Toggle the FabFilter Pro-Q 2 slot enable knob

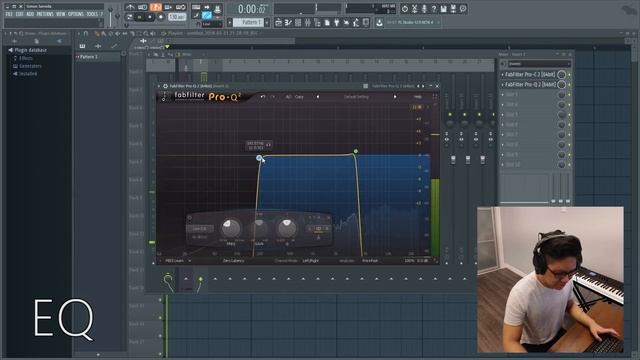point(562,84)
